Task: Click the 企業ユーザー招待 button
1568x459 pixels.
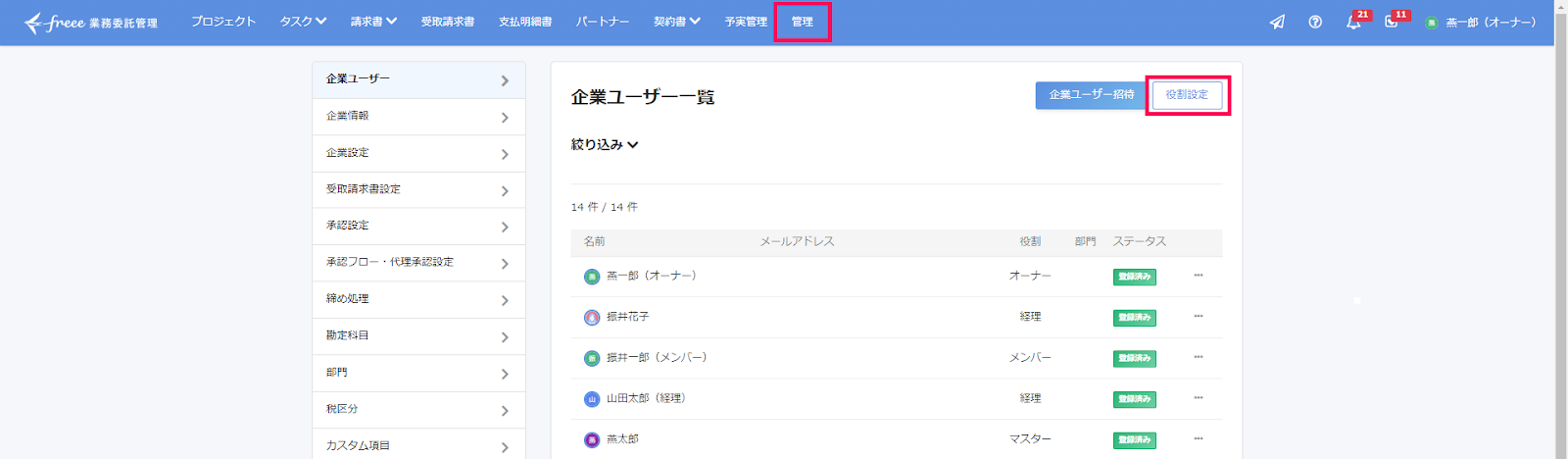Action: tap(1091, 95)
